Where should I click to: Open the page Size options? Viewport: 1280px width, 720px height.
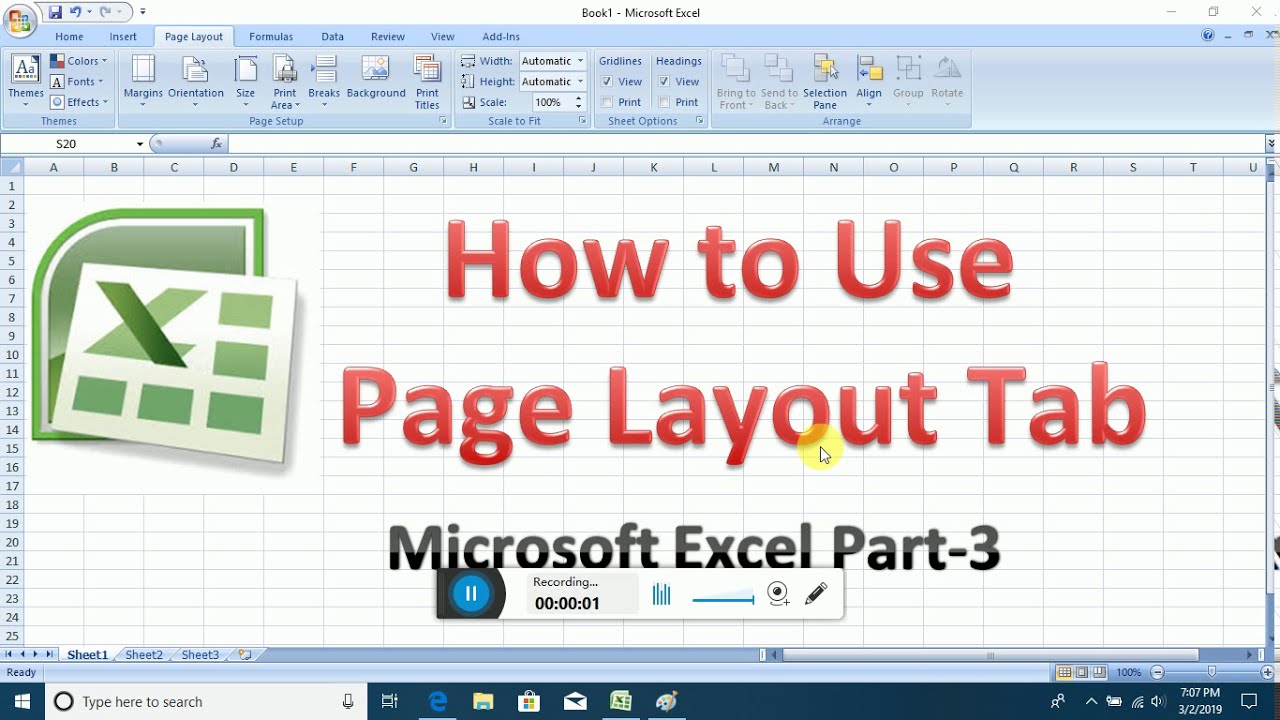pos(245,81)
